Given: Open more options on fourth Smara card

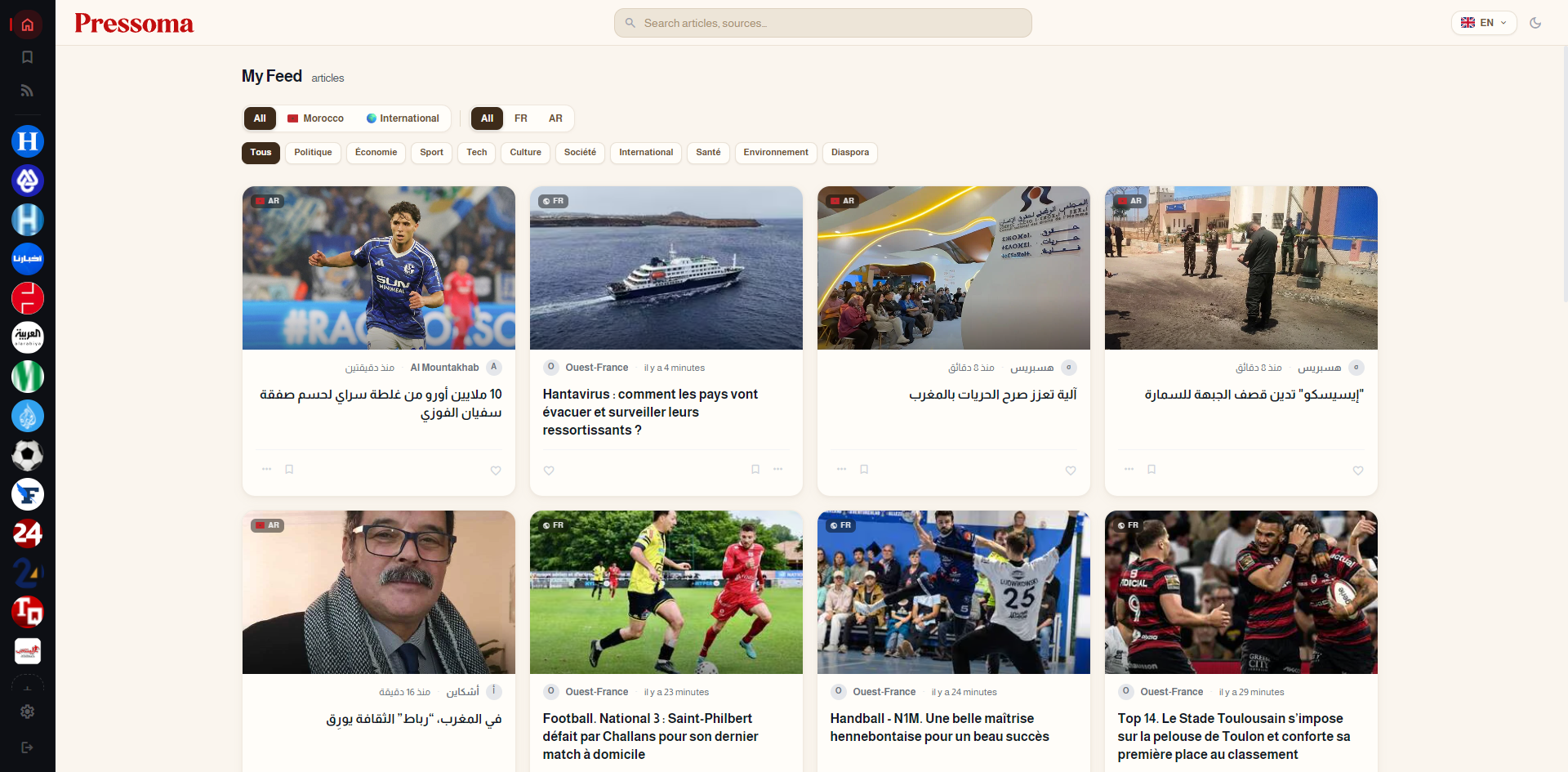Looking at the screenshot, I should tap(1129, 469).
